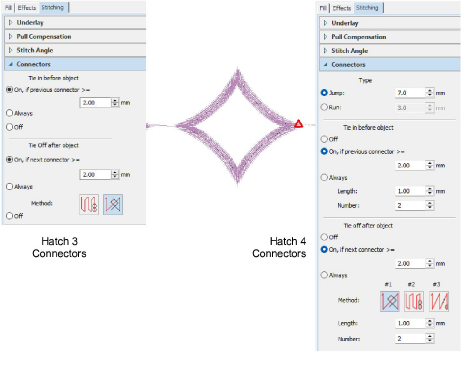
Task: Click Jump length 7.0 field in Hatch 4
Action: click(411, 93)
